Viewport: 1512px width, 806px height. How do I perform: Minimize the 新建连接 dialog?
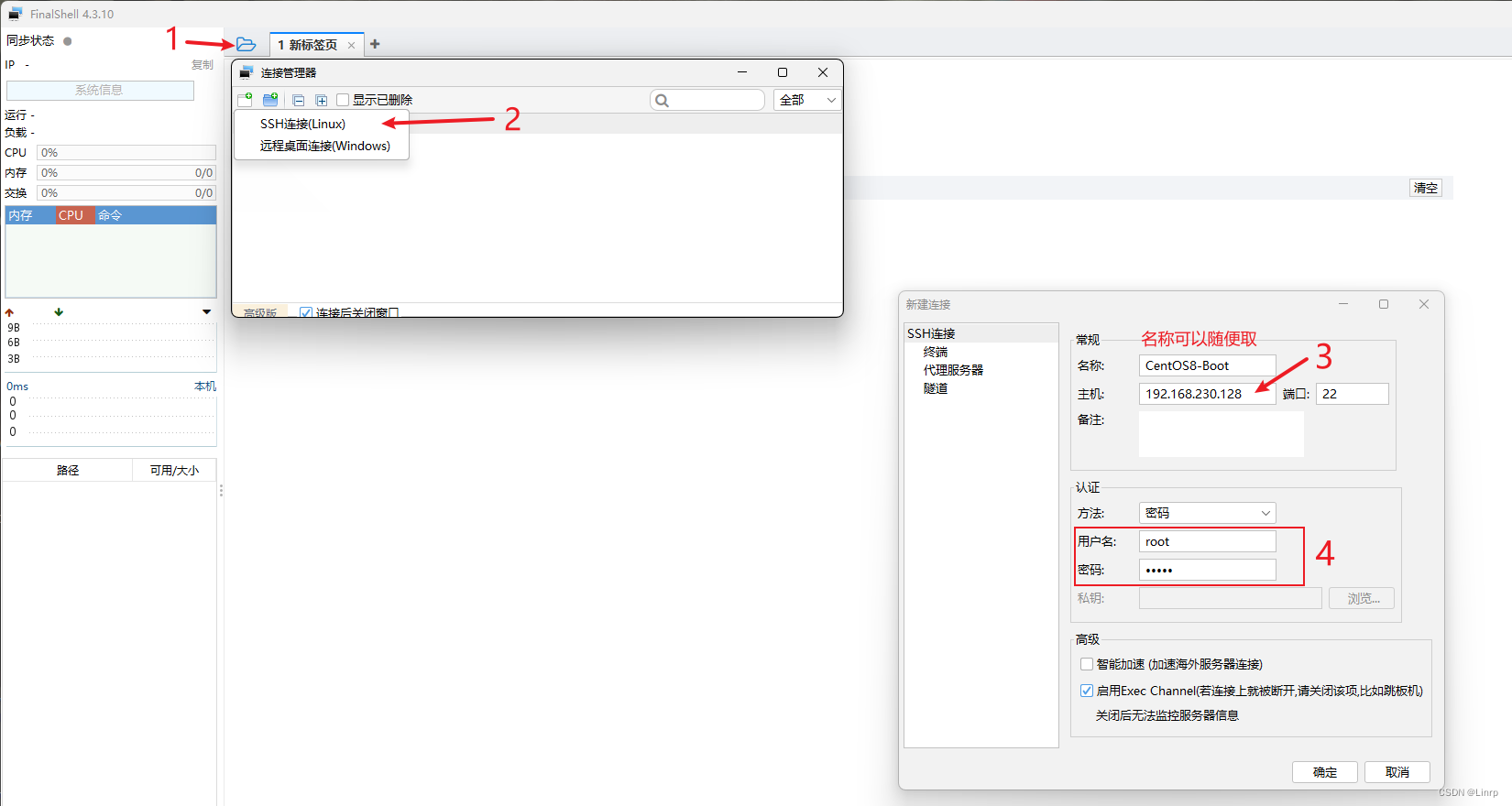pyautogui.click(x=1343, y=304)
